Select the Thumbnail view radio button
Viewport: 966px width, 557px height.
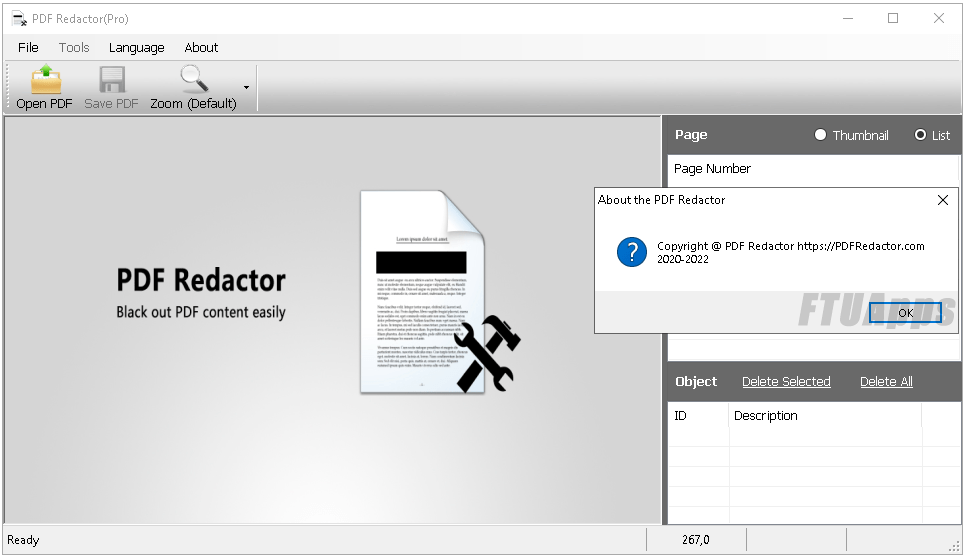820,135
